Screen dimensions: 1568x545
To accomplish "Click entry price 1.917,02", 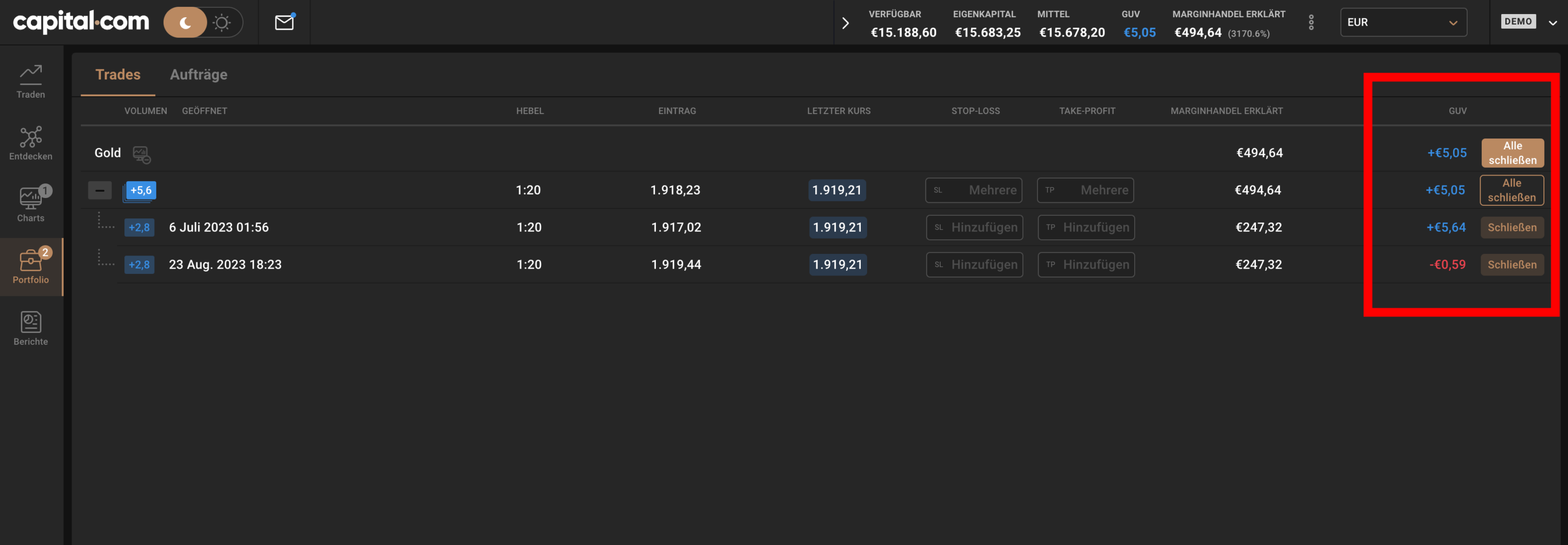I will coord(676,227).
